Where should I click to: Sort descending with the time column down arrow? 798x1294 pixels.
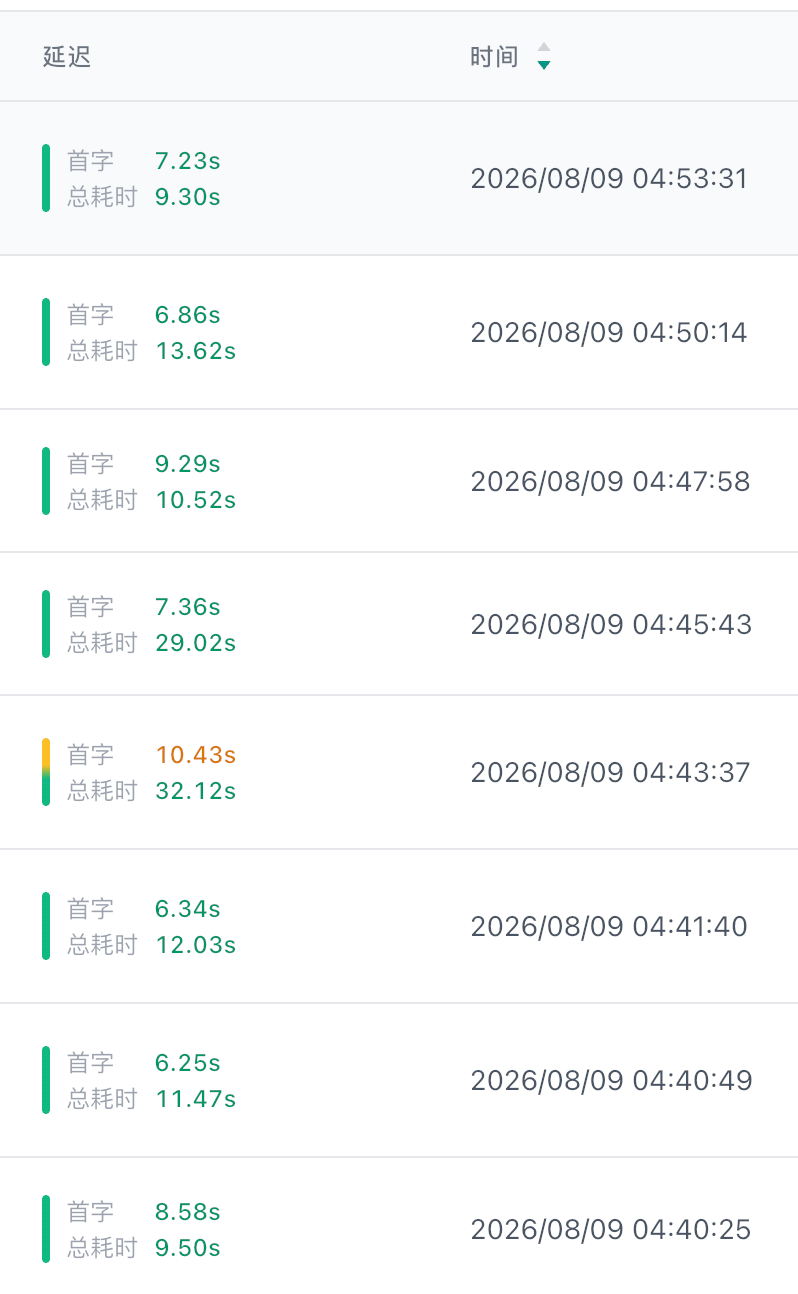pyautogui.click(x=543, y=65)
